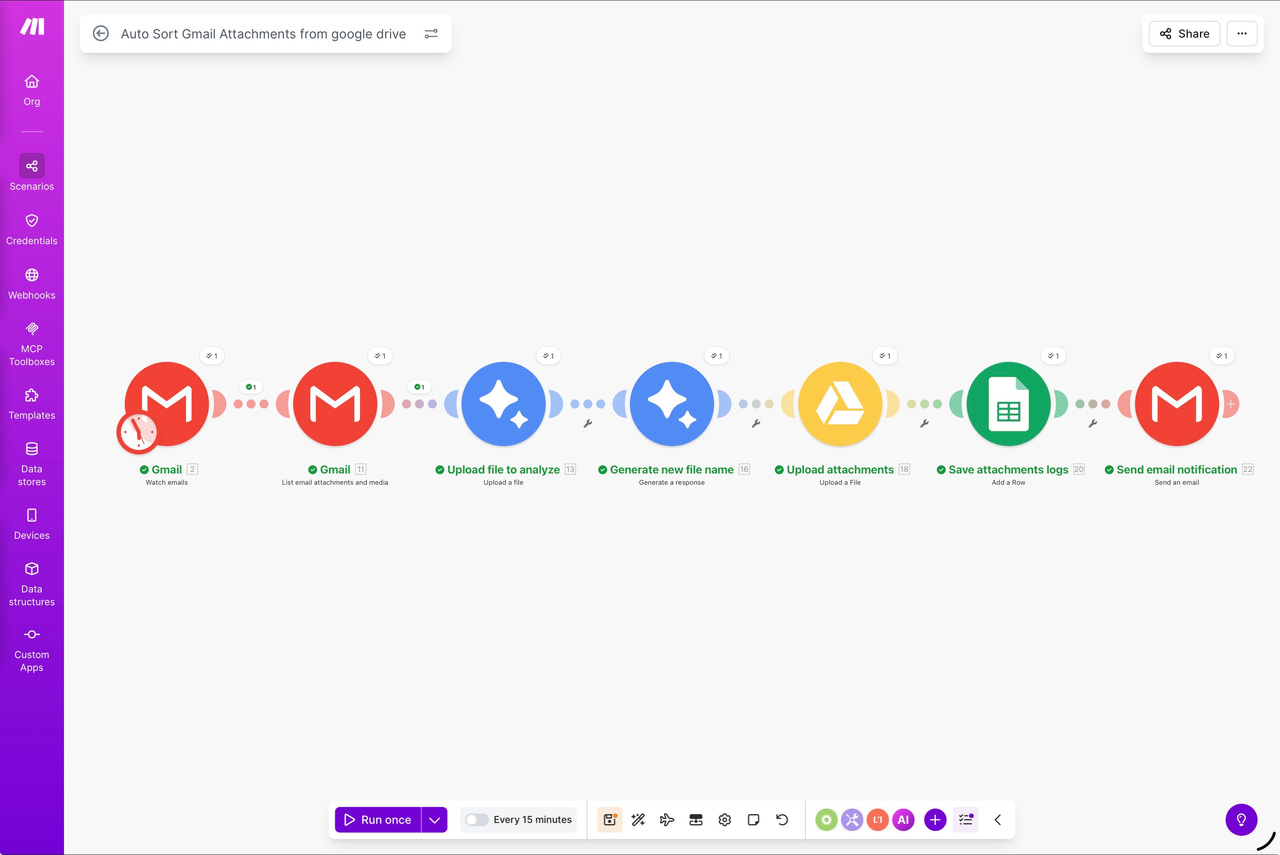Save the scenario with disk icon
This screenshot has height=855, width=1280.
tap(609, 820)
